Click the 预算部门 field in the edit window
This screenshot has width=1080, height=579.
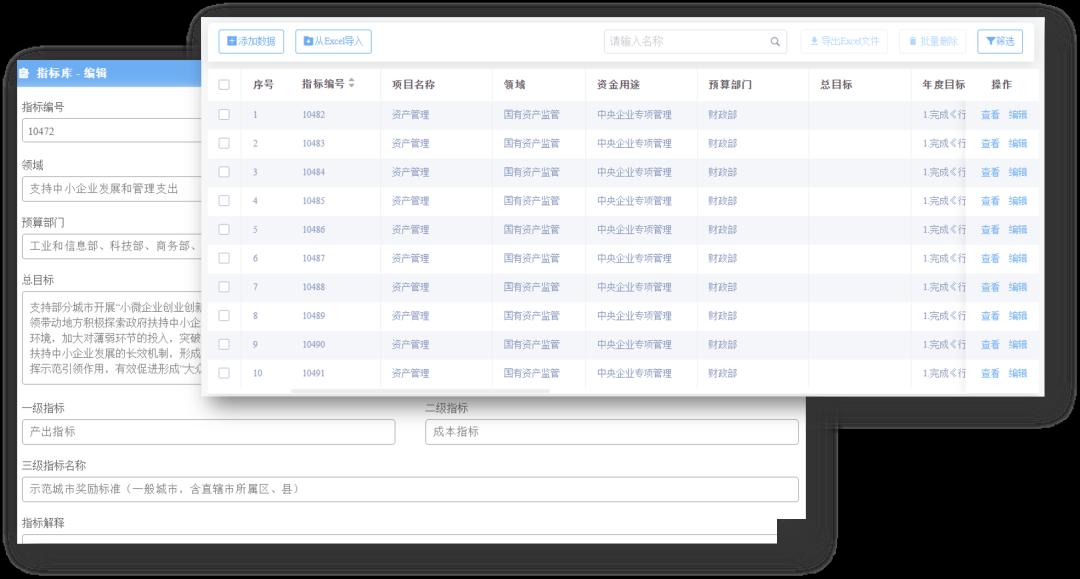pyautogui.click(x=112, y=246)
